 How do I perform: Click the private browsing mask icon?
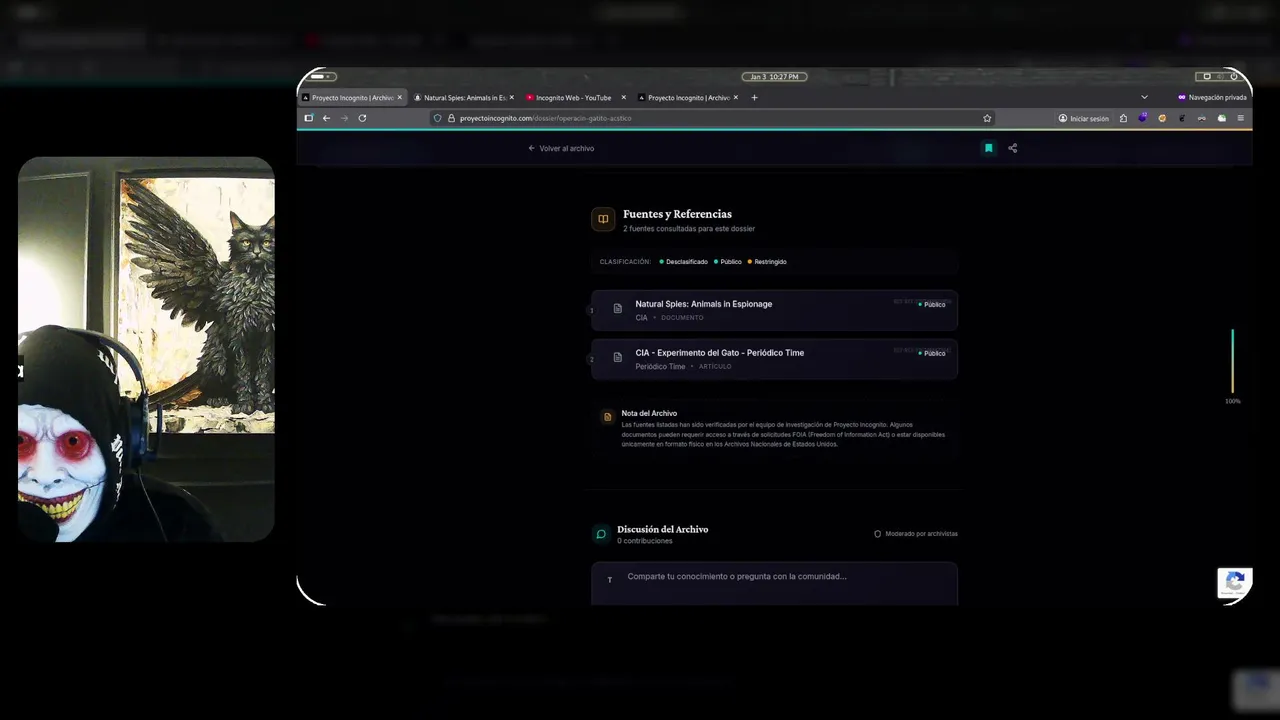[1182, 98]
